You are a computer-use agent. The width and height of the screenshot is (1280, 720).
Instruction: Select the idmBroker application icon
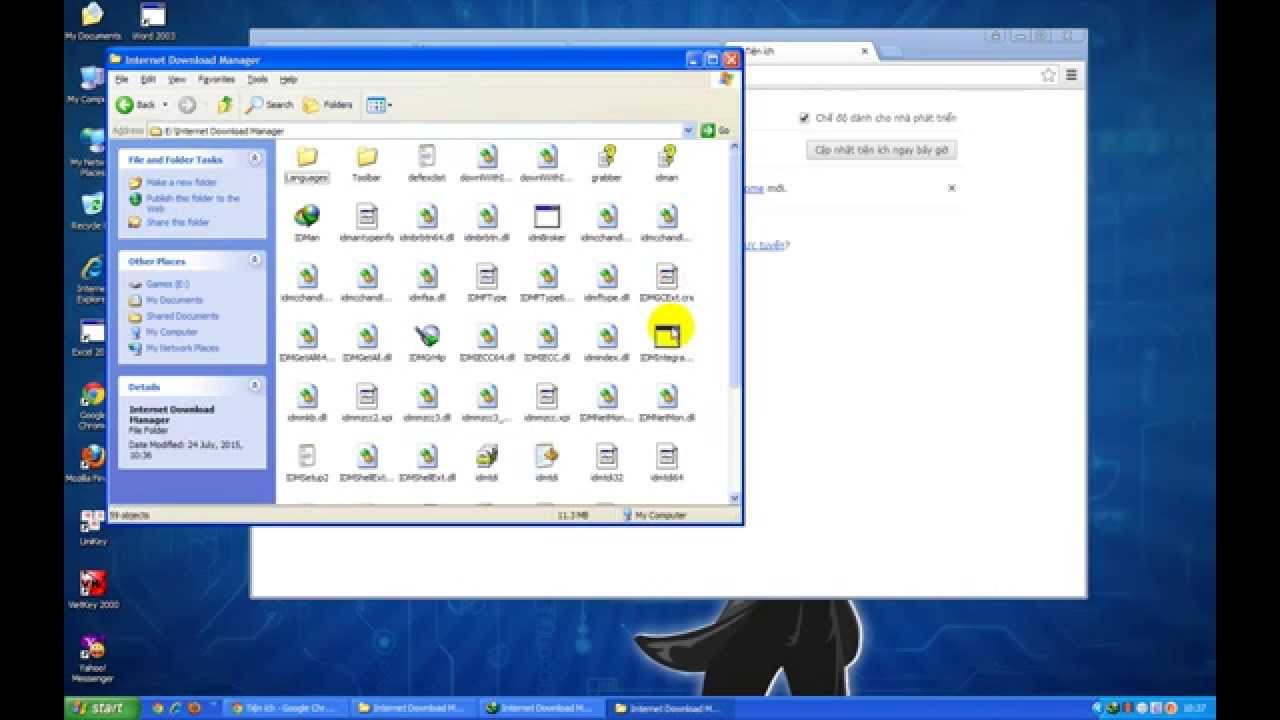(x=547, y=216)
